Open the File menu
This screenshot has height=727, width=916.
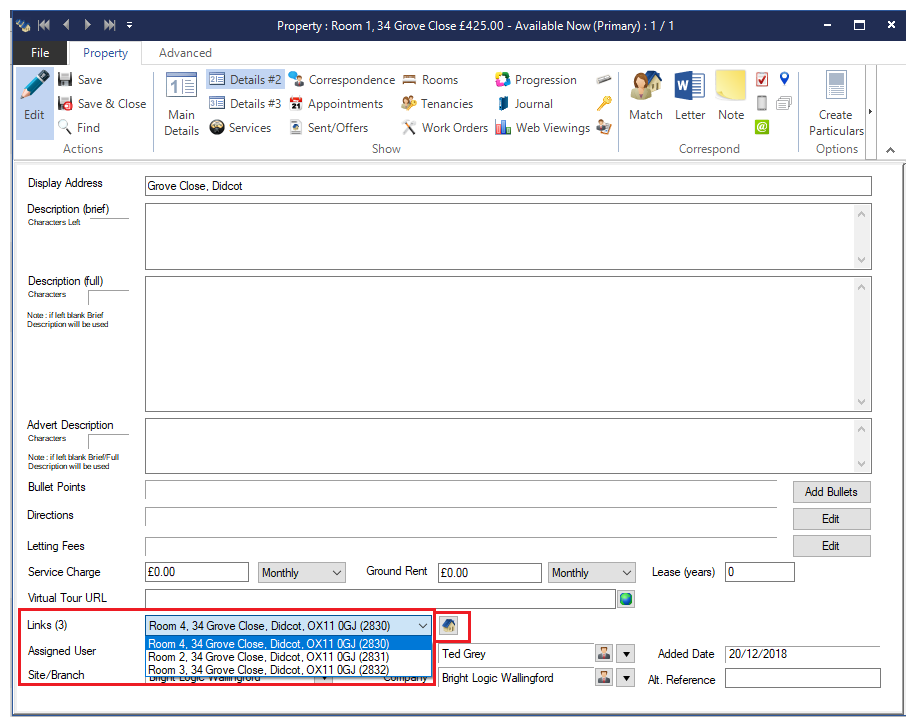(x=40, y=53)
